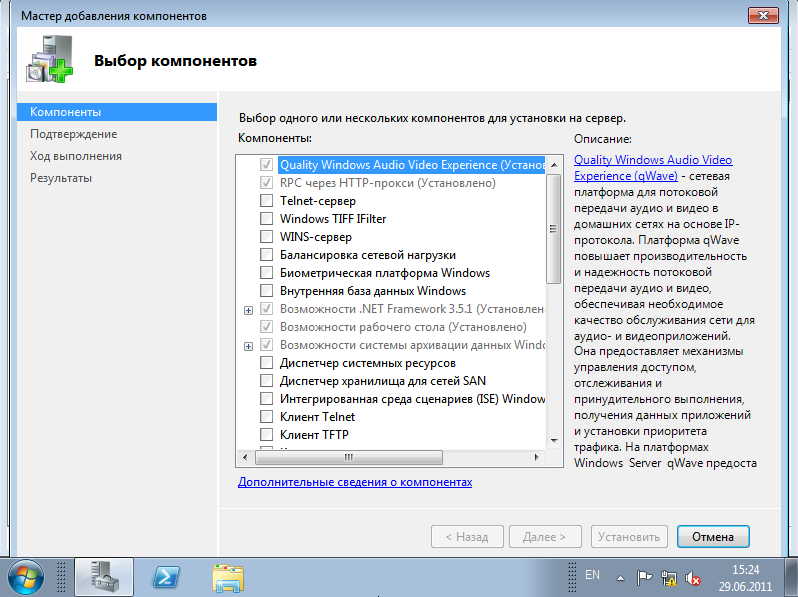The height and width of the screenshot is (597, 798).
Task: Tick the Клиент TFTP checkbox
Action: [x=266, y=435]
